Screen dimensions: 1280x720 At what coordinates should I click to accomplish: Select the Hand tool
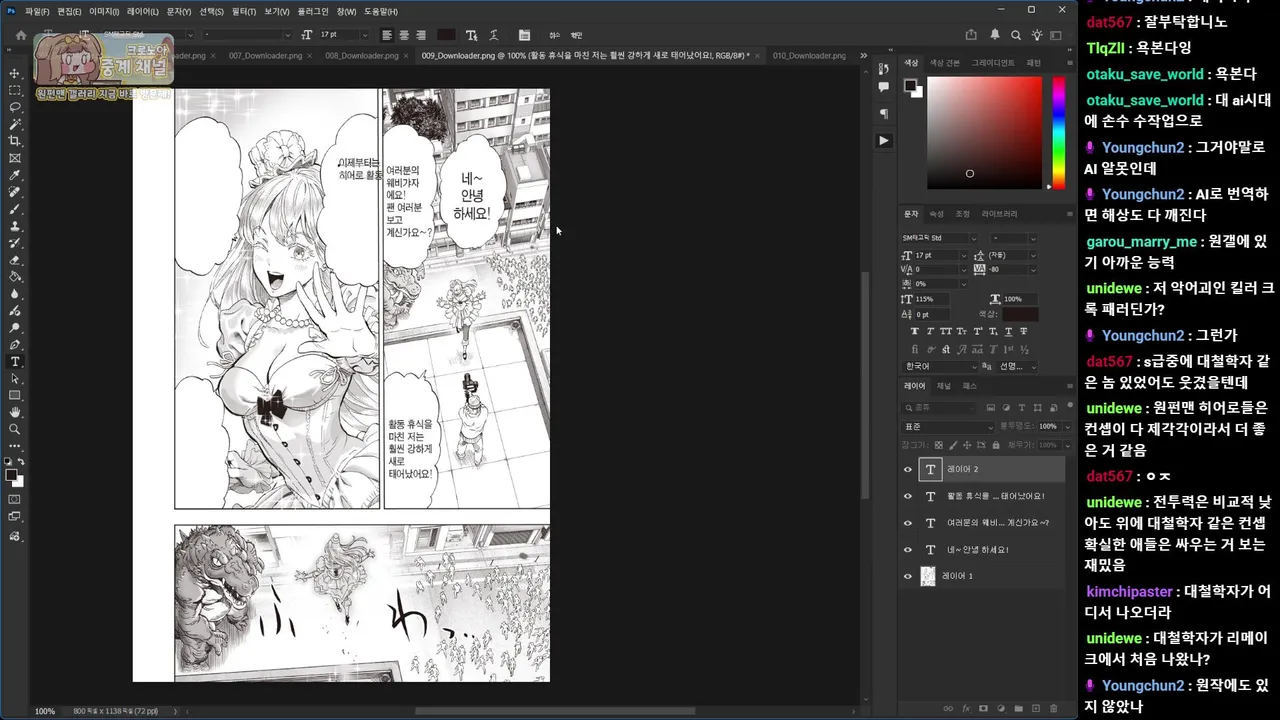coord(15,413)
